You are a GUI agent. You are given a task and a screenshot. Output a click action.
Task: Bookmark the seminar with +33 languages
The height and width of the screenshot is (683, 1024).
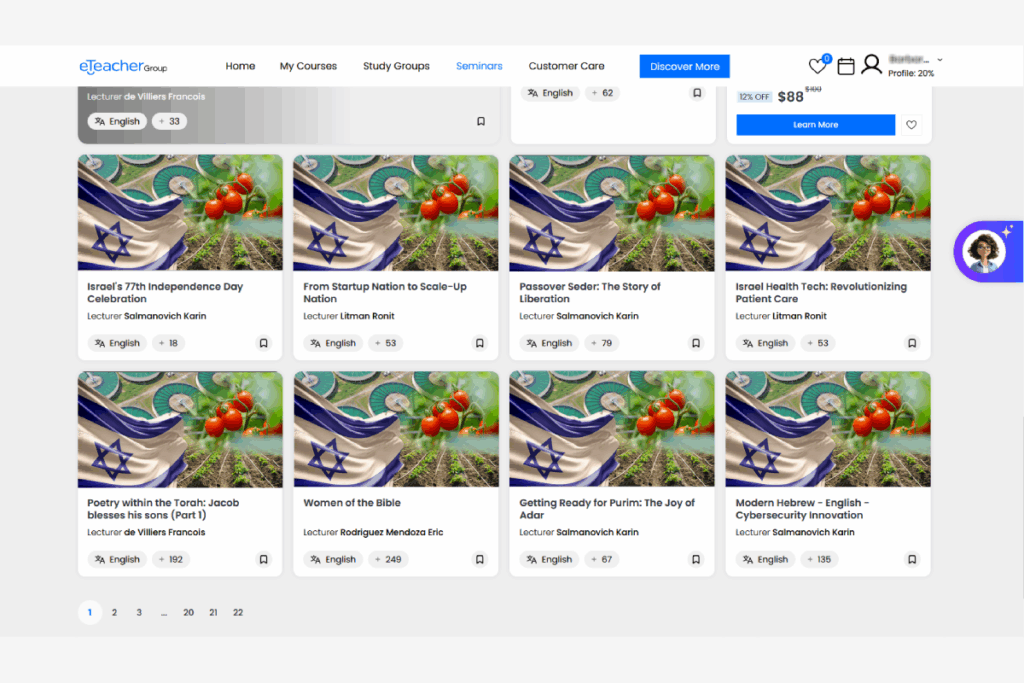coord(481,121)
